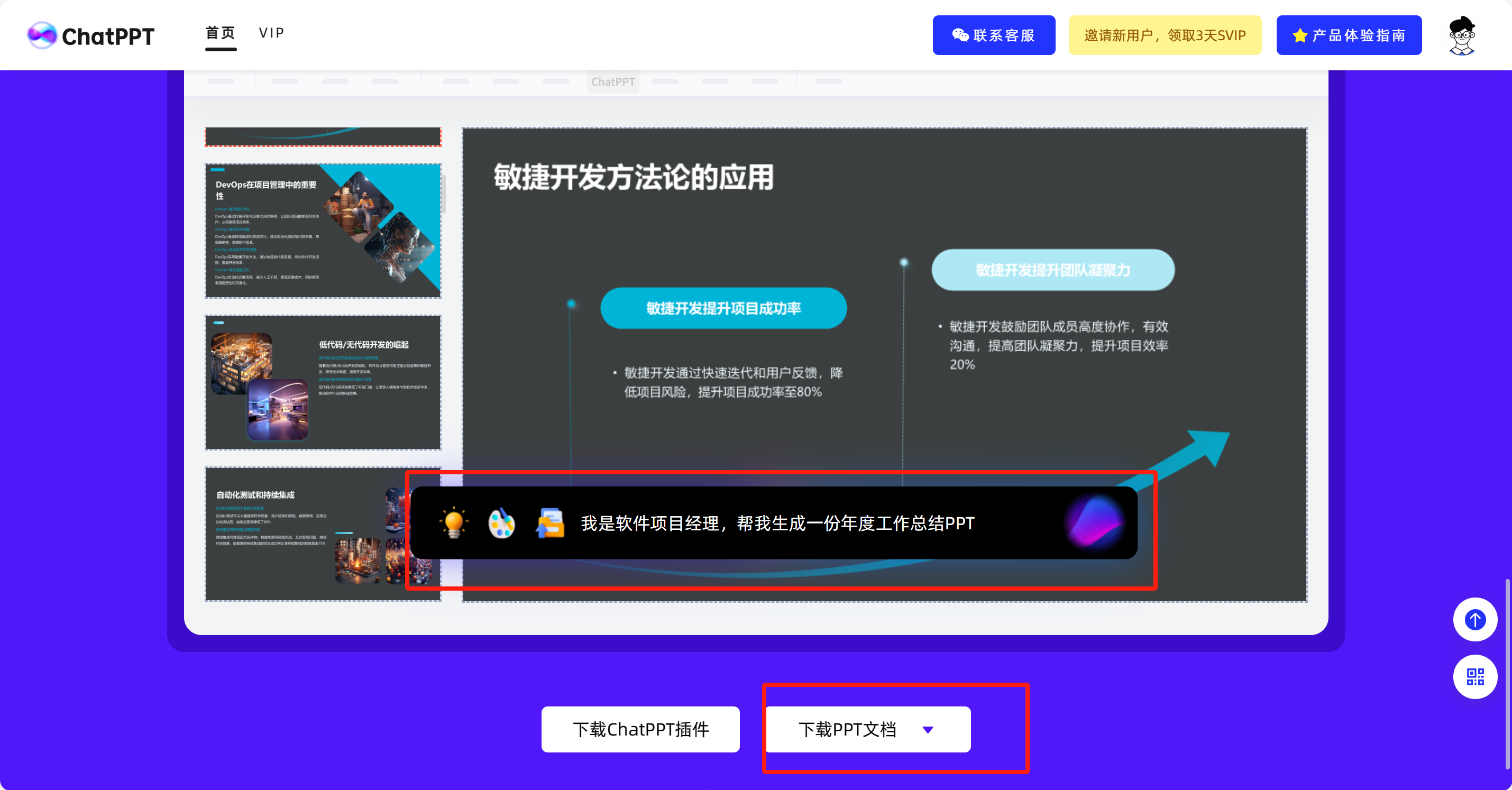The height and width of the screenshot is (790, 1512).
Task: Click the lightbulb idea icon
Action: (453, 522)
